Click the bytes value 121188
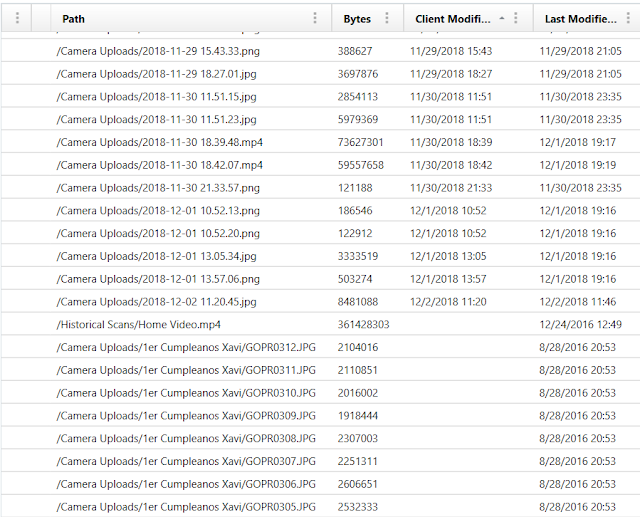Screen dimensions: 640x517 (x=355, y=188)
